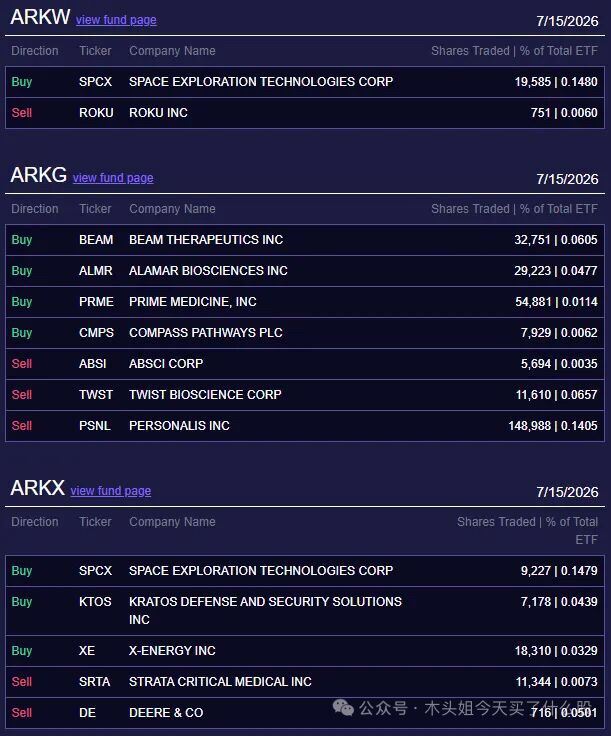Click the STRATA CRITICAL MEDICAL INC row
This screenshot has width=611, height=736.
click(x=305, y=682)
